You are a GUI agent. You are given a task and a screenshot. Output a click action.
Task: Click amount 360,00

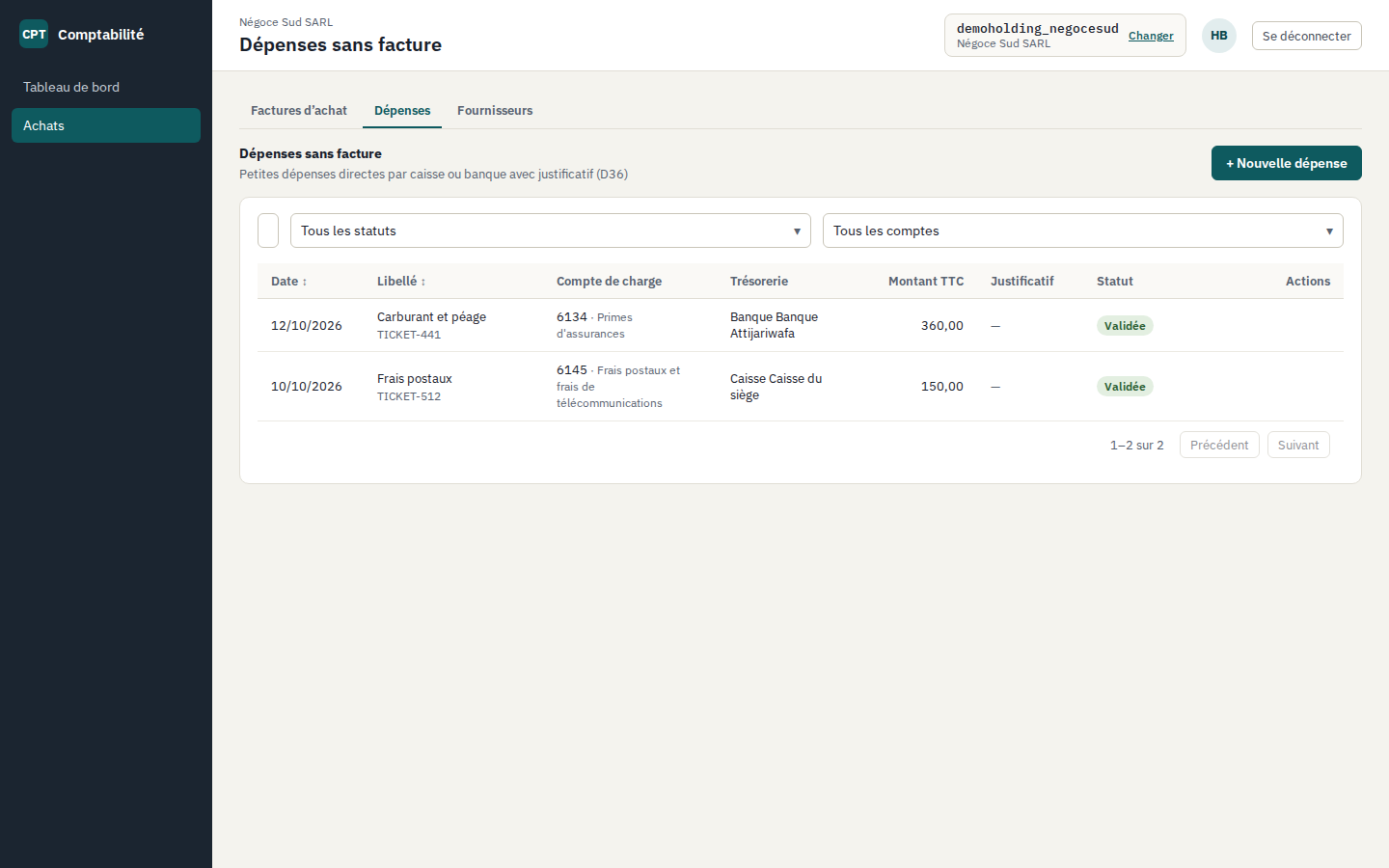click(x=942, y=325)
